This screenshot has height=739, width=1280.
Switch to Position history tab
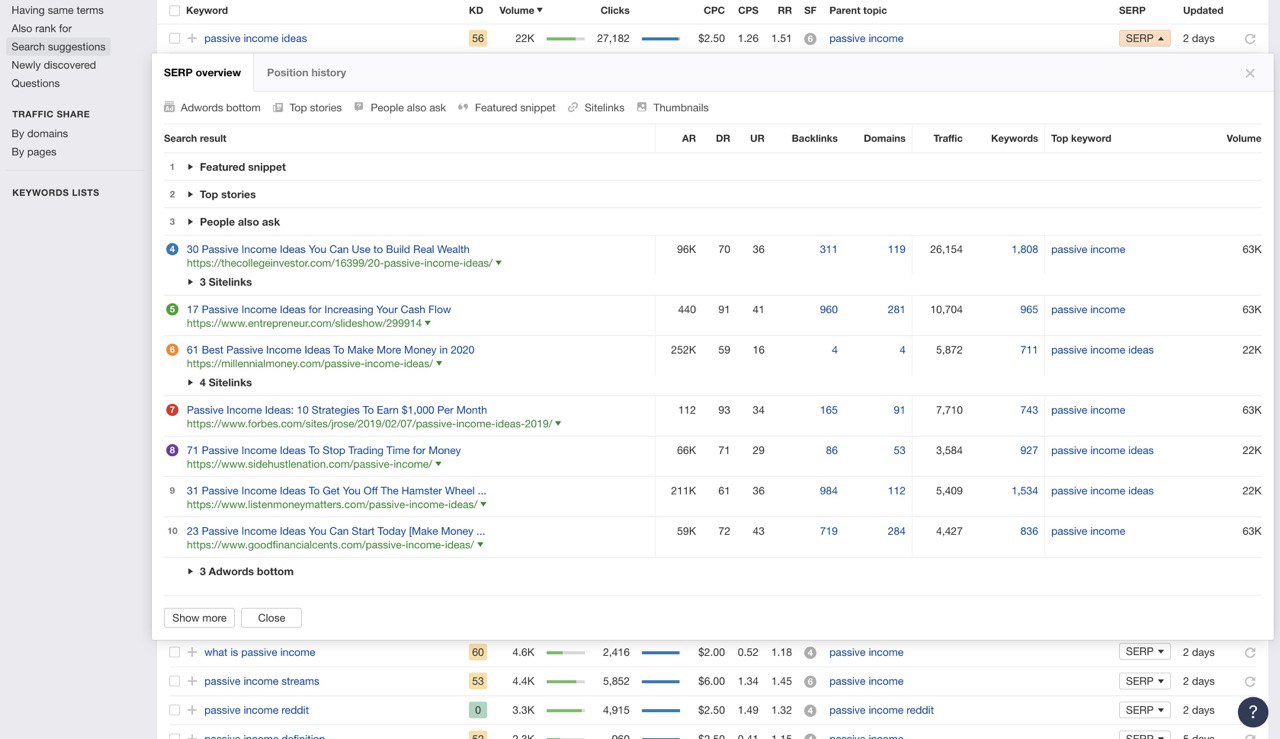pyautogui.click(x=306, y=73)
